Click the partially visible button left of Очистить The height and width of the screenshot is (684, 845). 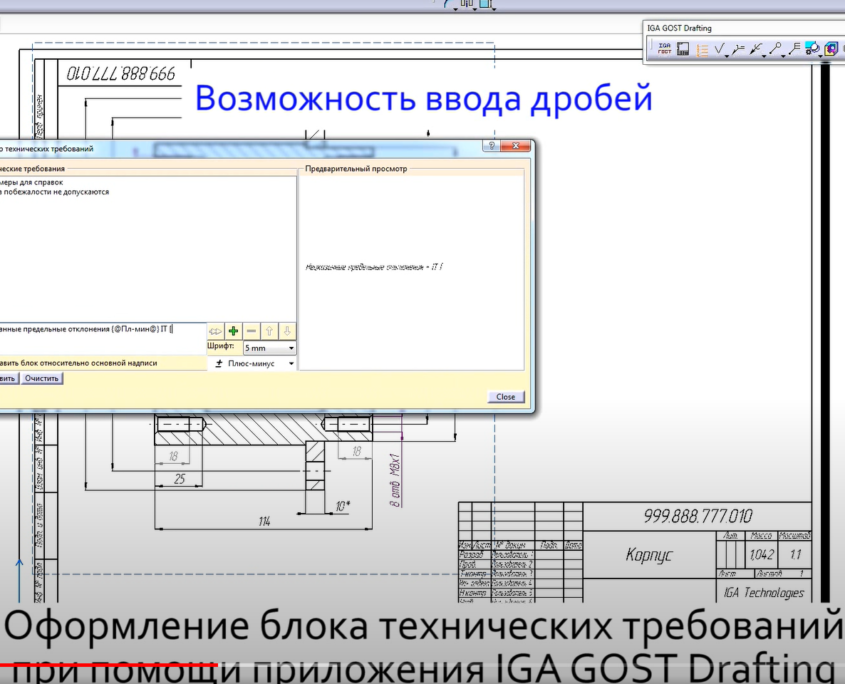tap(9, 378)
